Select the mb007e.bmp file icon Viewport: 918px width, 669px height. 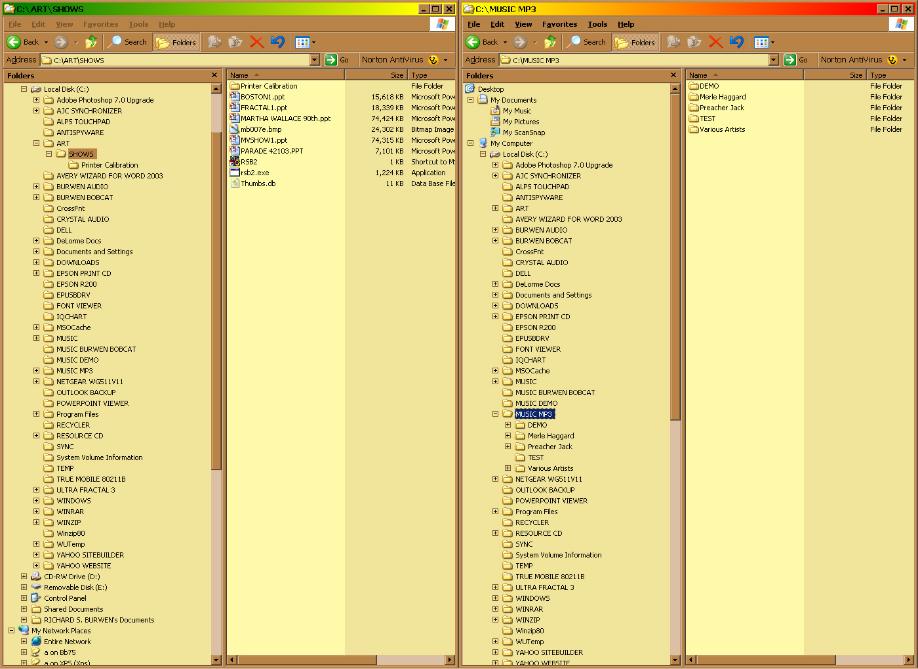[x=235, y=130]
